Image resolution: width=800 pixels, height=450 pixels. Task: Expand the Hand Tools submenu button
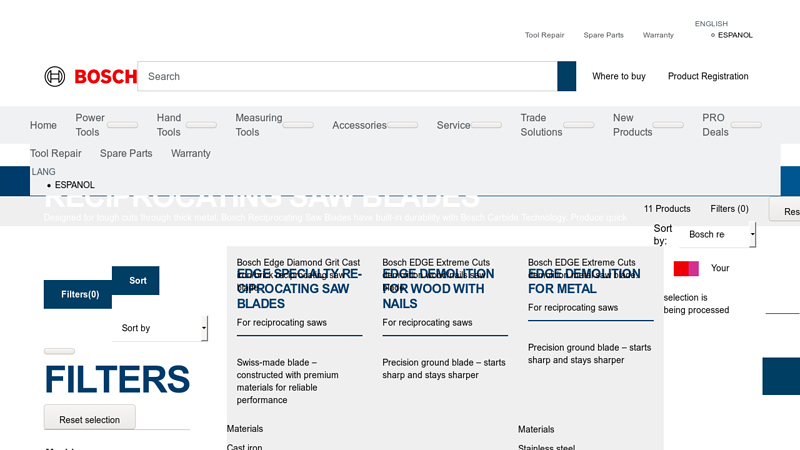pos(201,126)
